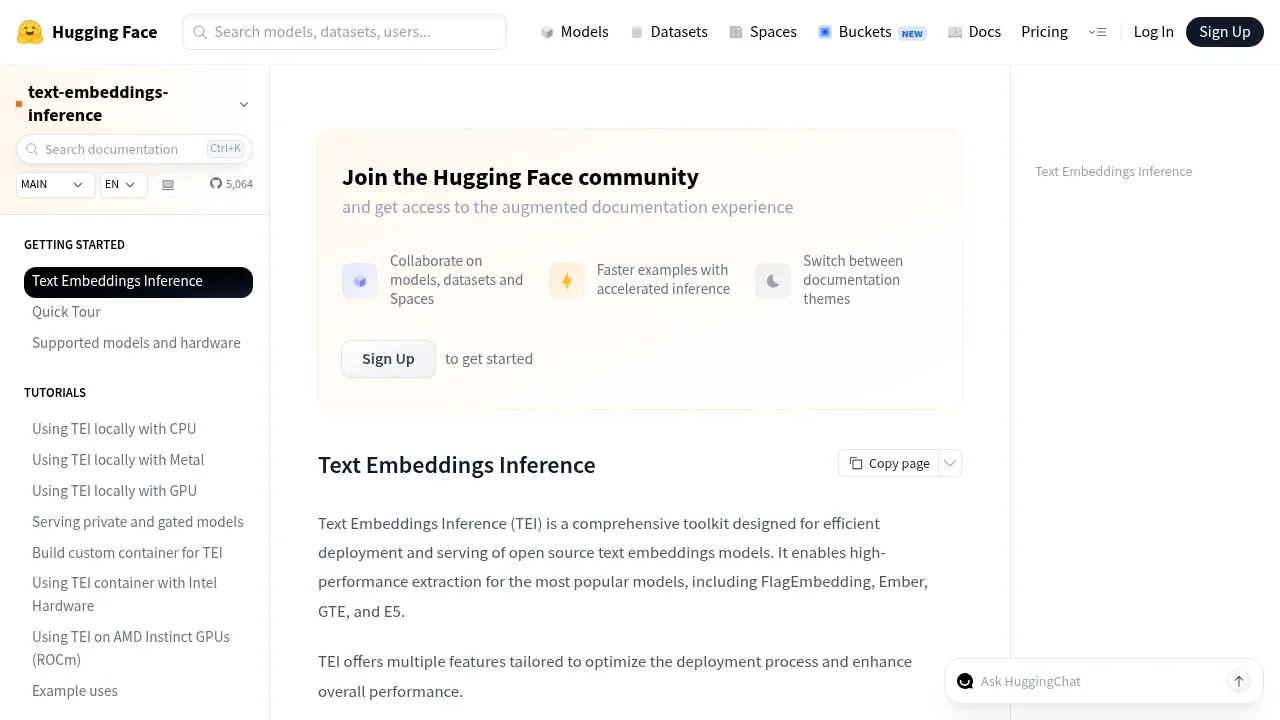
Task: Click the Spaces icon in navbar
Action: point(736,32)
